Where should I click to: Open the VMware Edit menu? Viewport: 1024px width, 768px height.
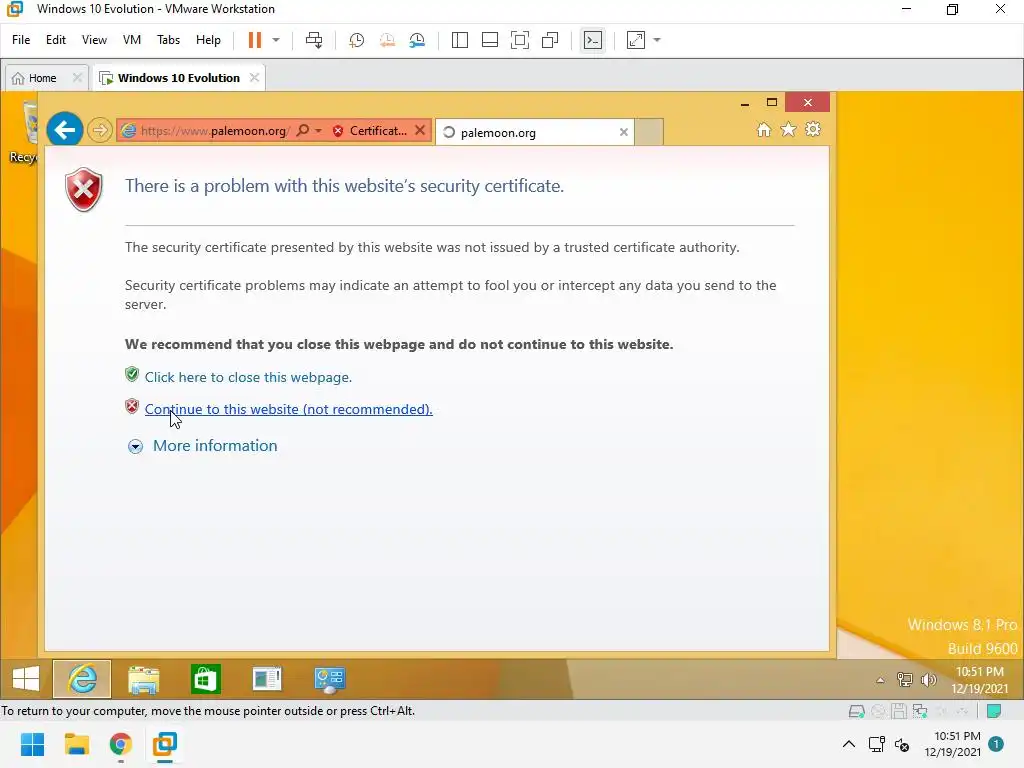56,40
